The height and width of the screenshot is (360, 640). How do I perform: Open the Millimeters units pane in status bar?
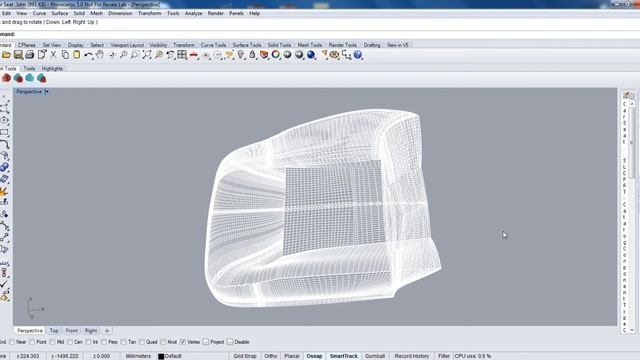(x=138, y=356)
